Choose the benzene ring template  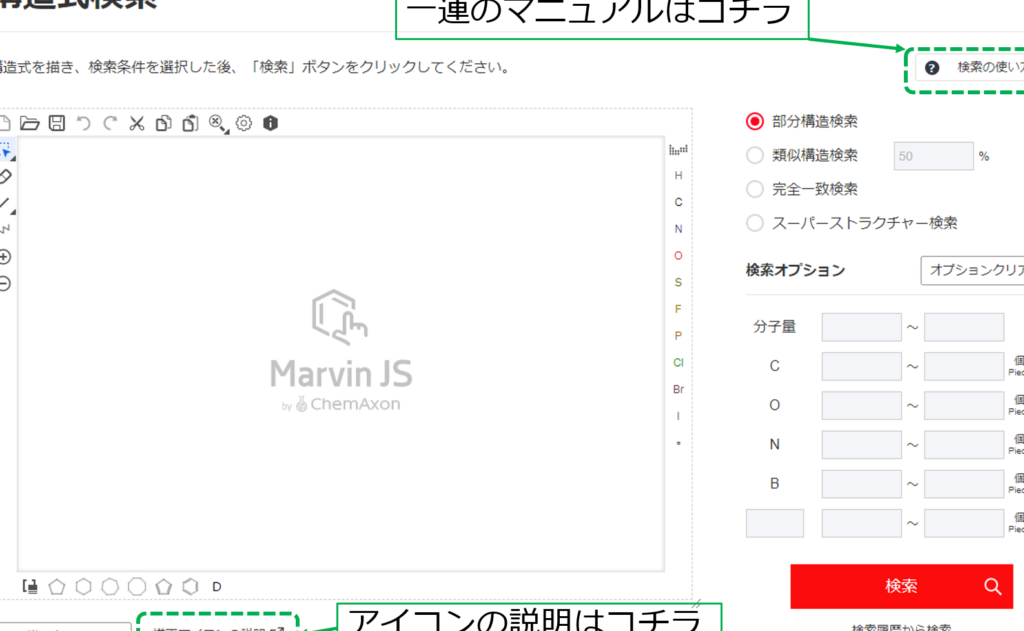[190, 587]
